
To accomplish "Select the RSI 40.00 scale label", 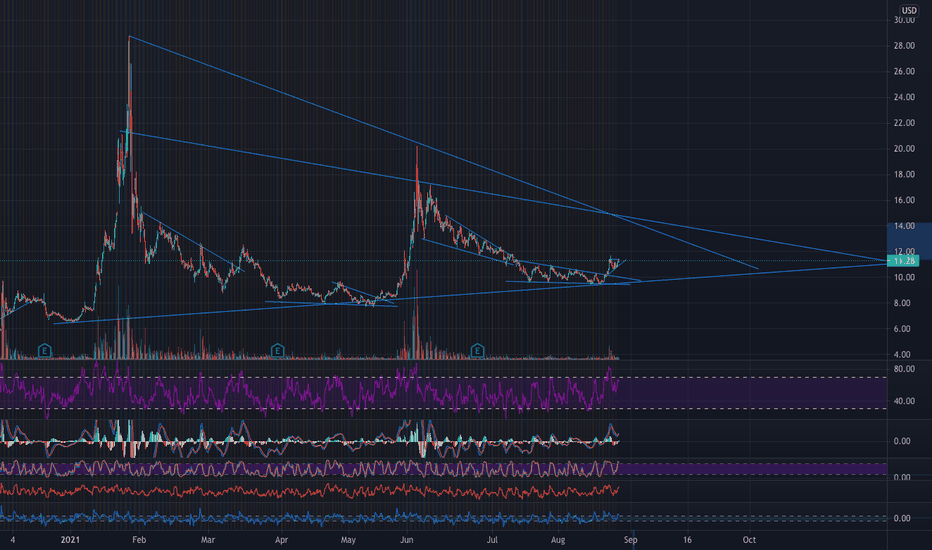I will 904,401.
